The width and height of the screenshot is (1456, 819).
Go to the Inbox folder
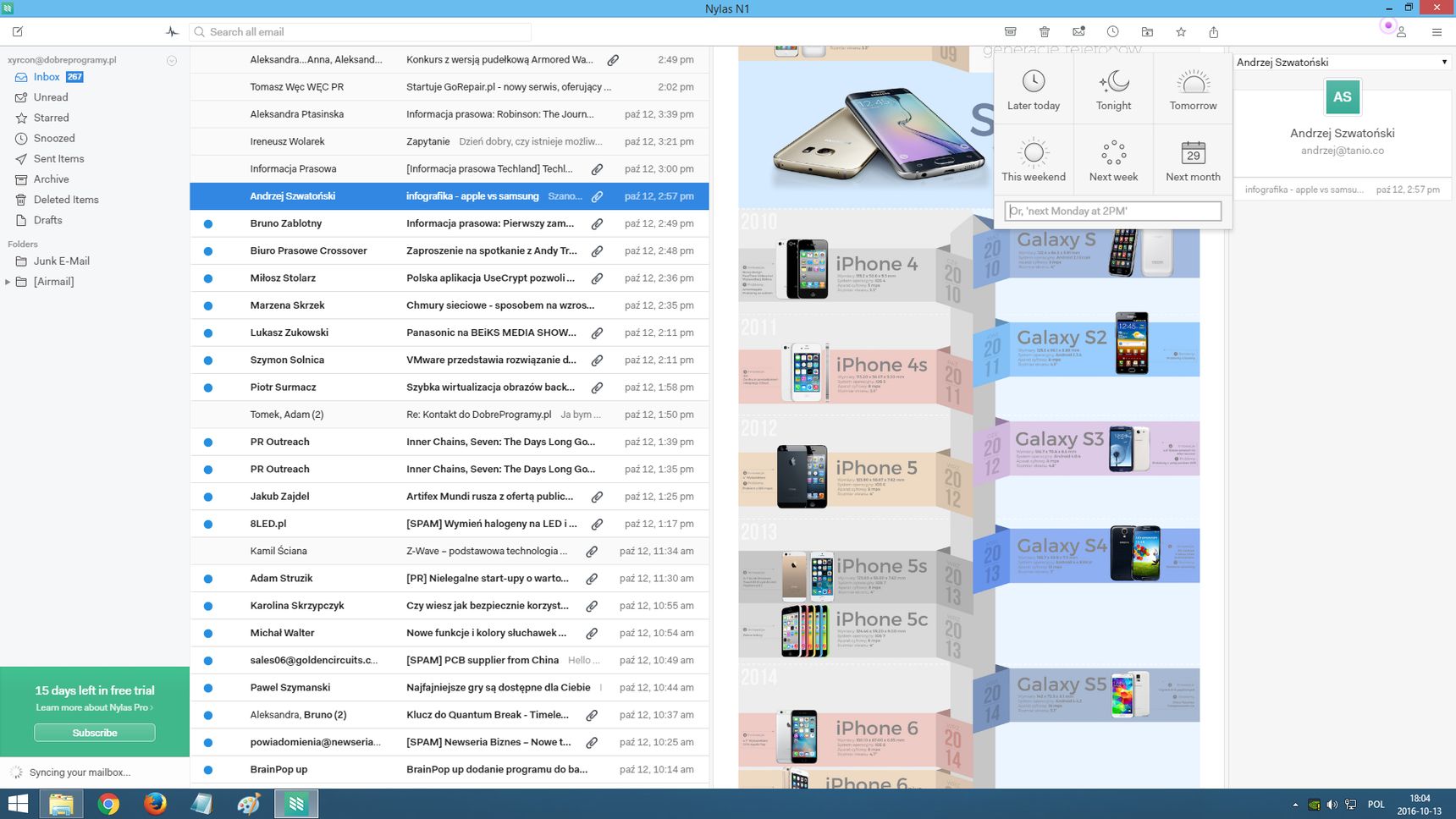[47, 77]
